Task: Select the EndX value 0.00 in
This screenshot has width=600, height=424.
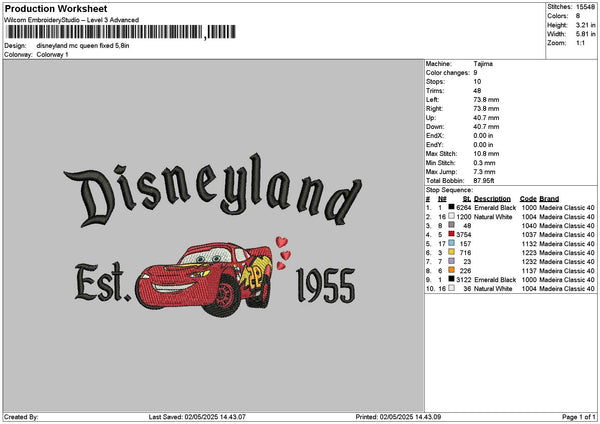Action: (x=483, y=136)
